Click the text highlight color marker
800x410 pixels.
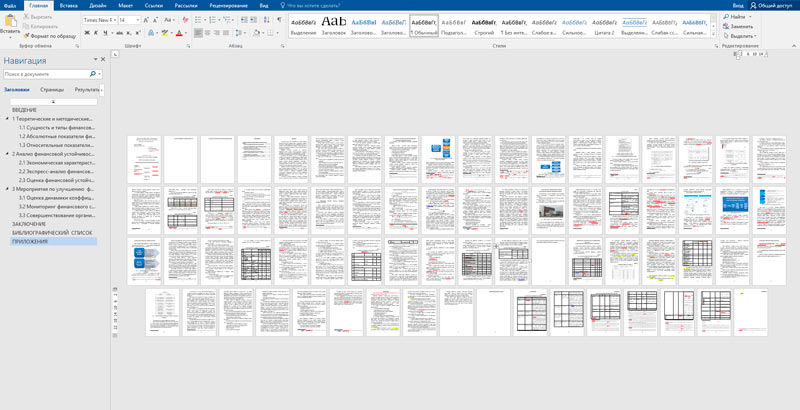164,33
